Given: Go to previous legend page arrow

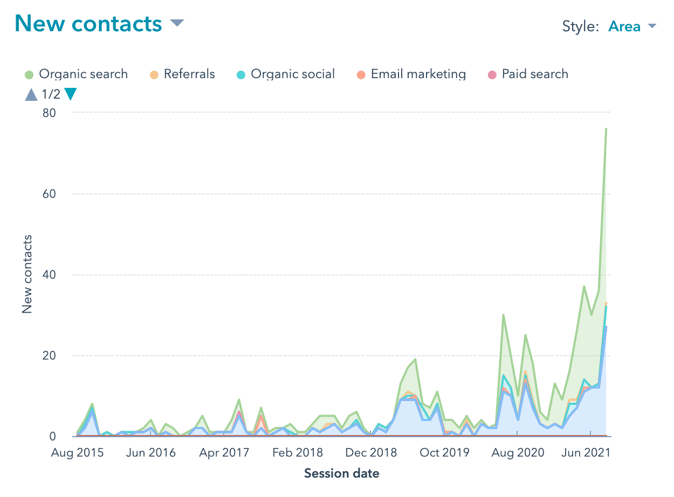Looking at the screenshot, I should 31,94.
